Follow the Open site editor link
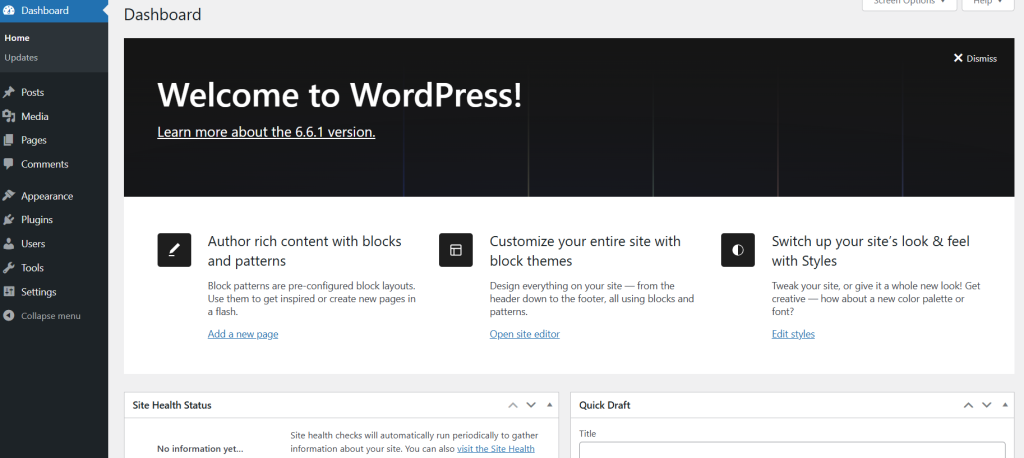 tap(524, 334)
